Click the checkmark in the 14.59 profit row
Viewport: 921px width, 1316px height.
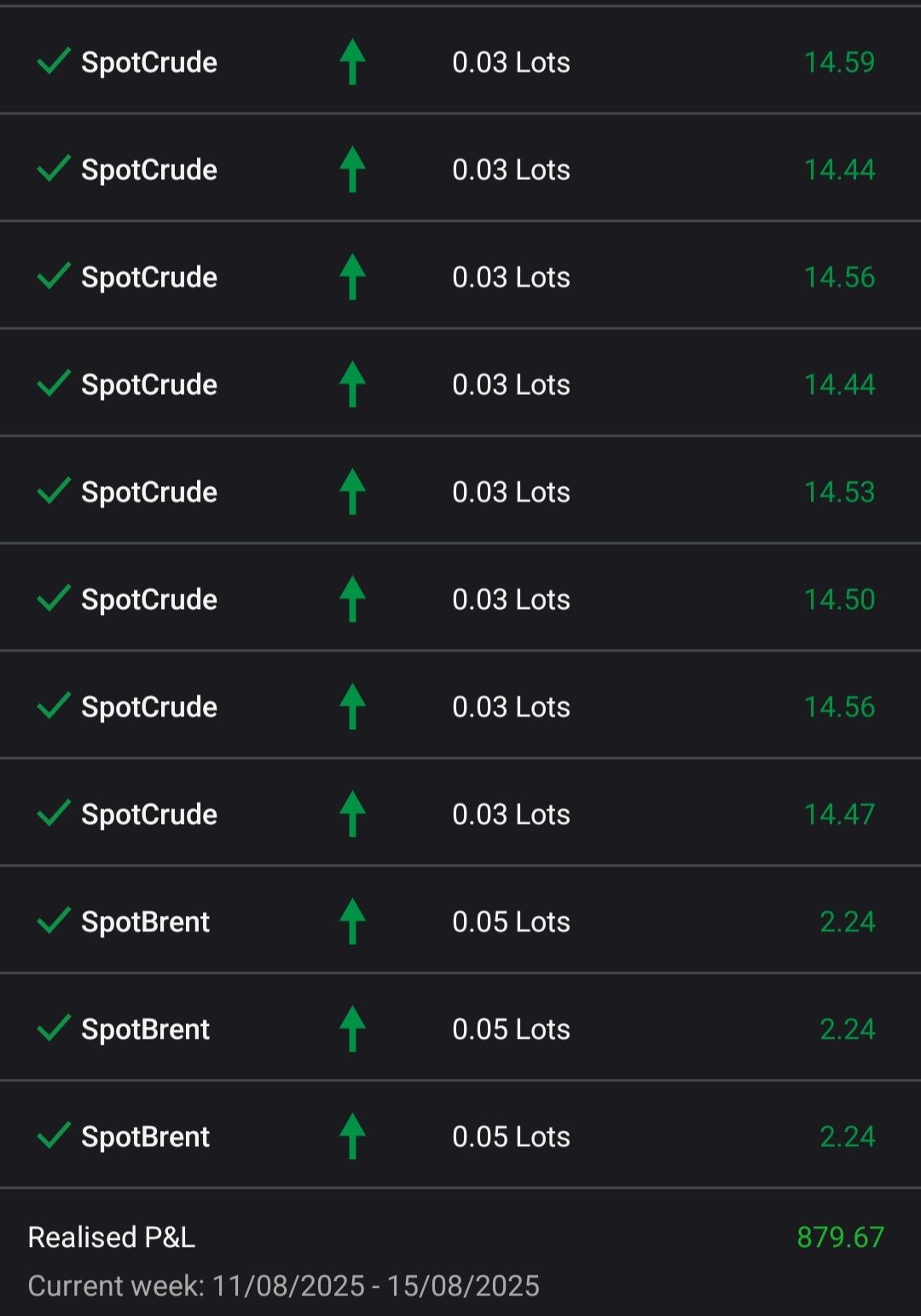(53, 61)
